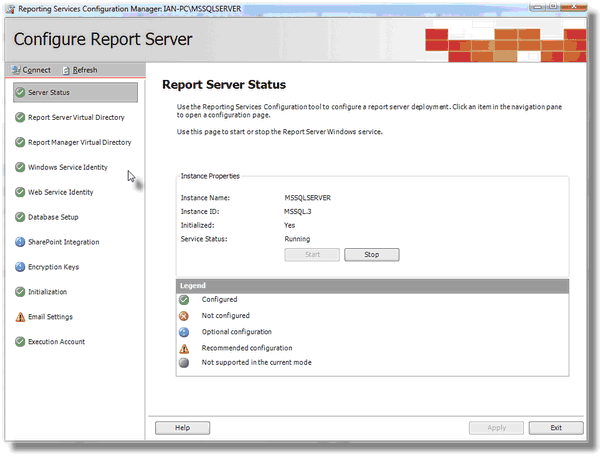Click the Optional configuration legend text
Viewport: 605px width, 459px height.
(237, 332)
